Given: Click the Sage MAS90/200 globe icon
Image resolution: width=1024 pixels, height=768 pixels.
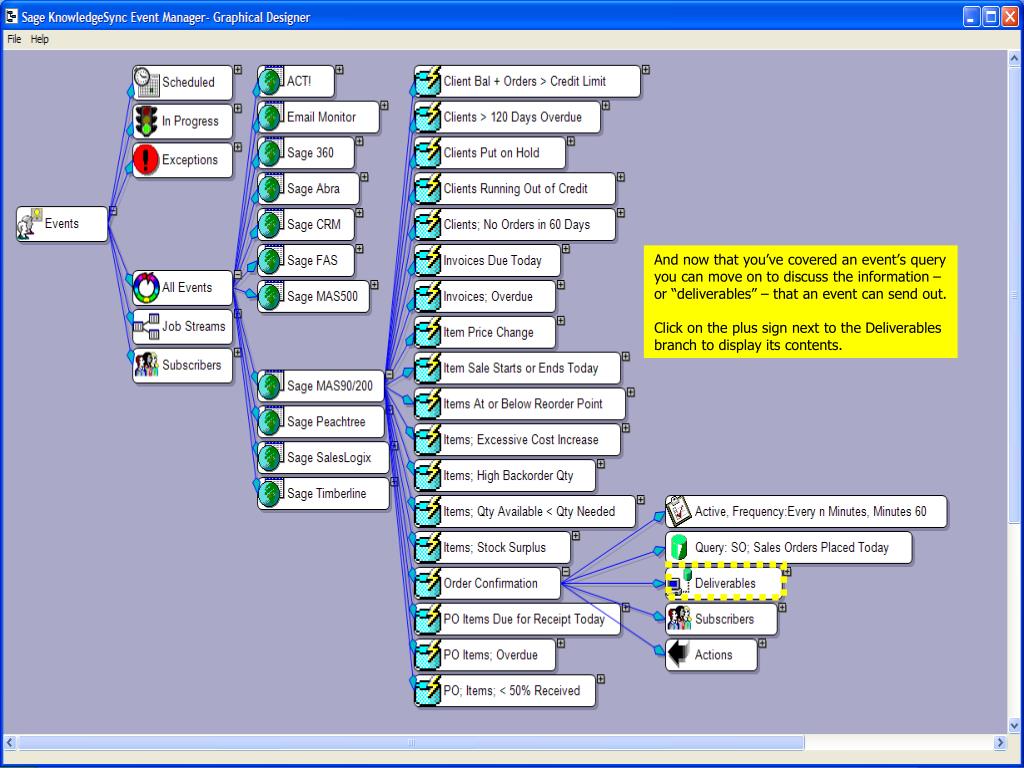Looking at the screenshot, I should tap(270, 386).
